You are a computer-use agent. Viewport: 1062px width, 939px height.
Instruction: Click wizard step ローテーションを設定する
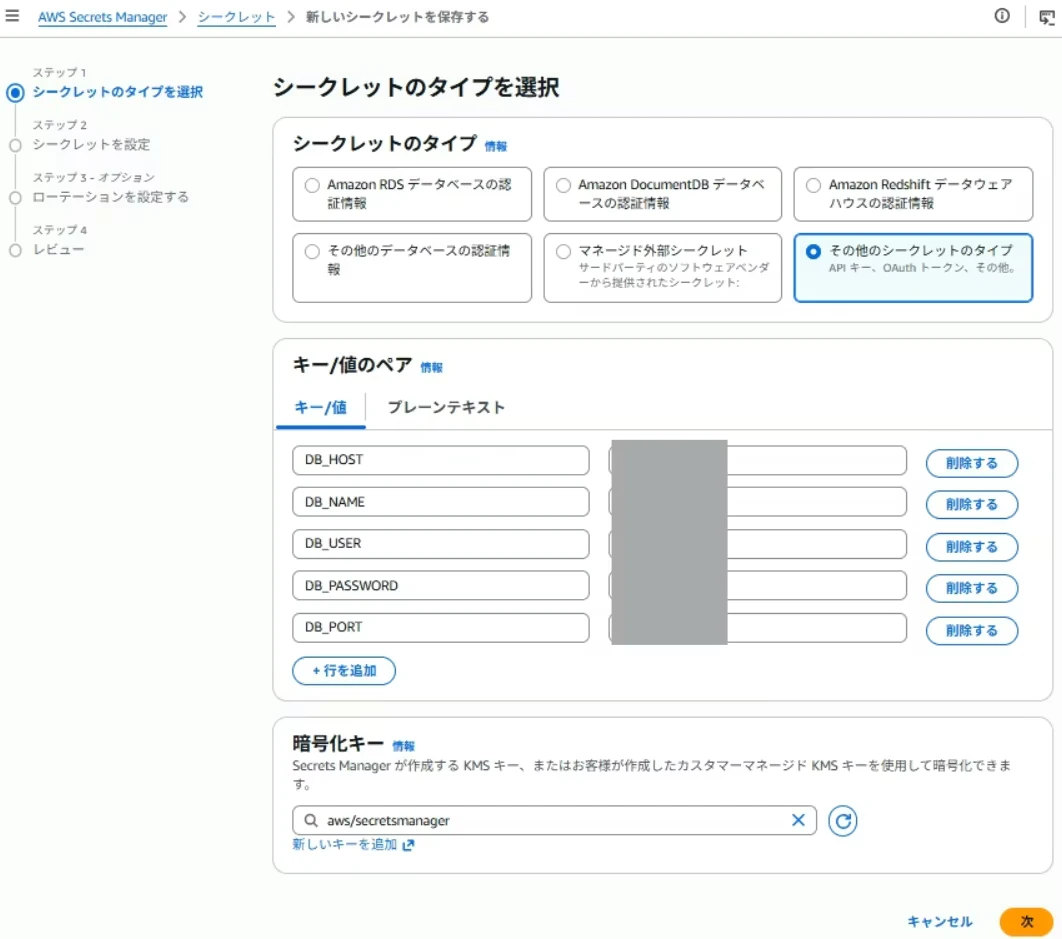click(111, 197)
